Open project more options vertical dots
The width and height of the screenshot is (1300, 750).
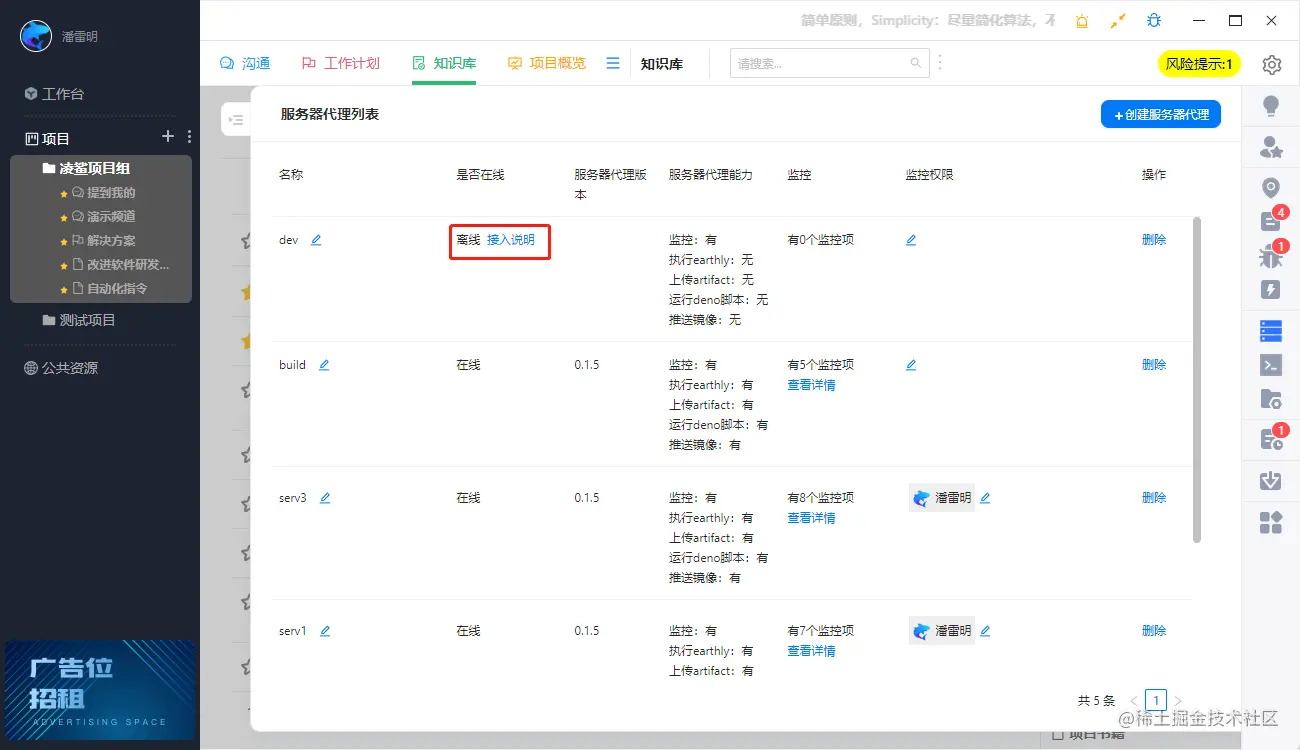tap(189, 137)
